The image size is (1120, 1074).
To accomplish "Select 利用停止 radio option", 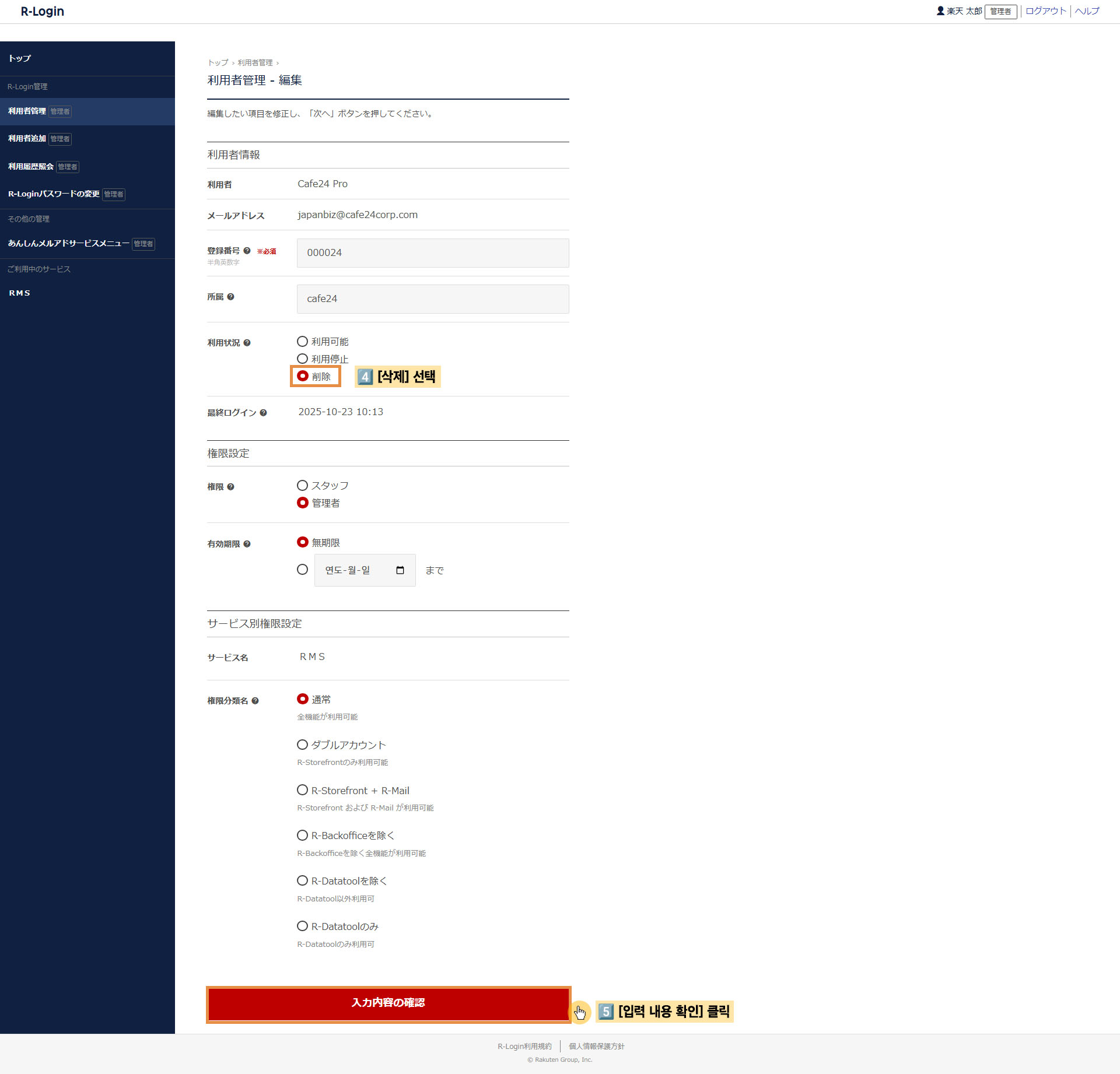I will (x=302, y=359).
